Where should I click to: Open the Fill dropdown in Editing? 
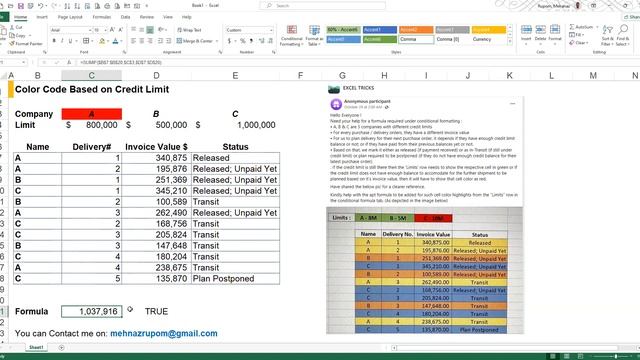pos(577,35)
